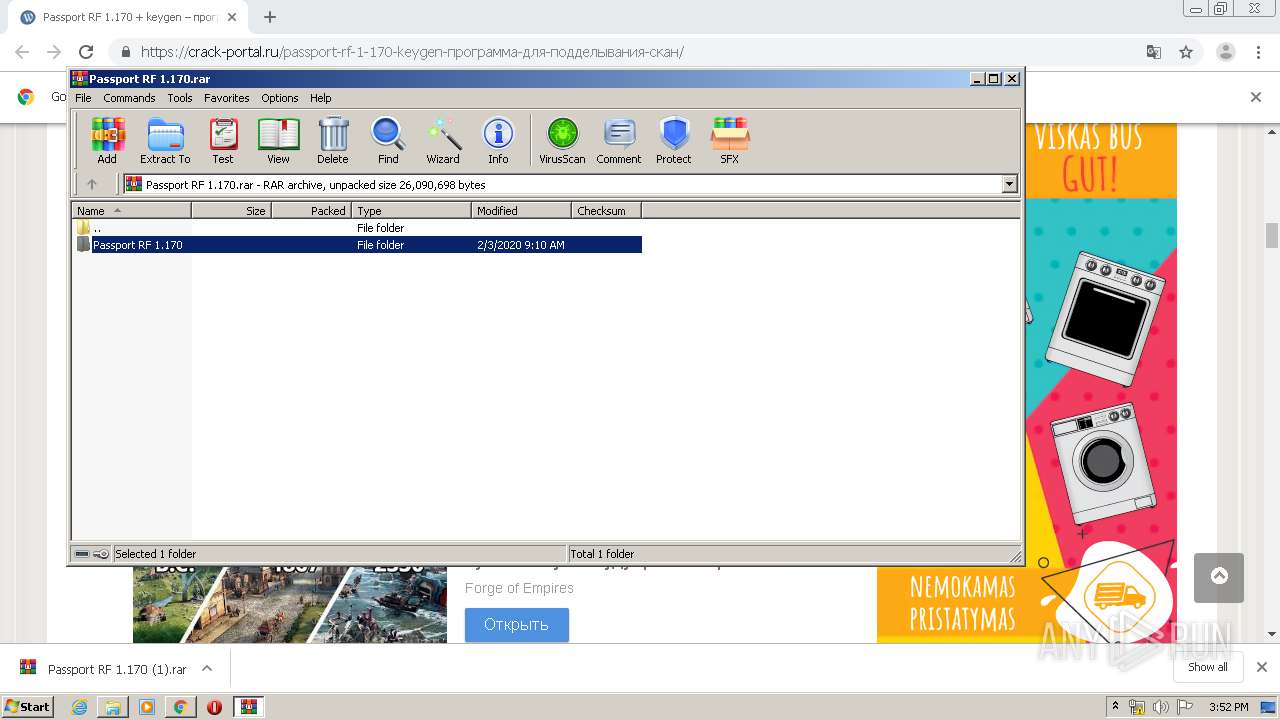Click the Info toolbar icon
The height and width of the screenshot is (720, 1280).
(x=498, y=140)
